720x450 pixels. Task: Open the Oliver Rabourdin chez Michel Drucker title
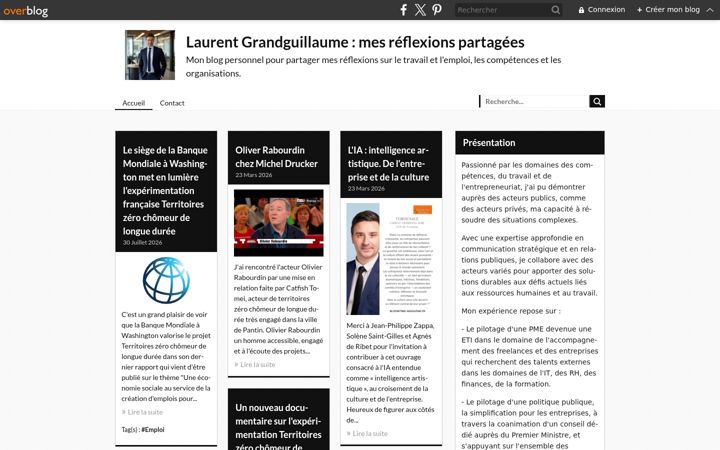(x=276, y=157)
